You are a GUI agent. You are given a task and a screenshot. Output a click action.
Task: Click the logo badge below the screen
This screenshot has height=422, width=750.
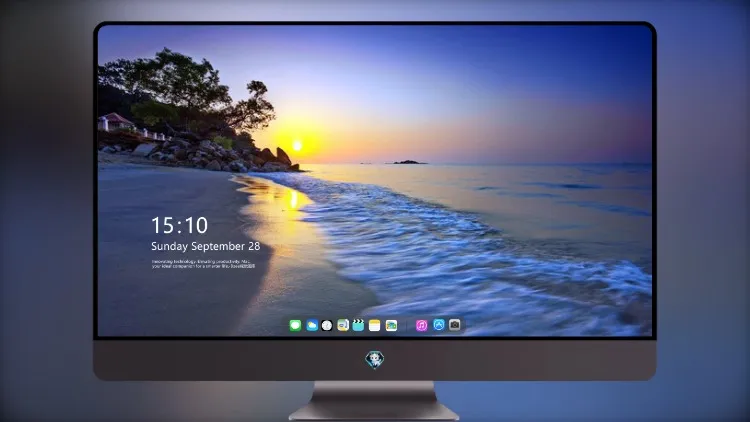tap(375, 360)
